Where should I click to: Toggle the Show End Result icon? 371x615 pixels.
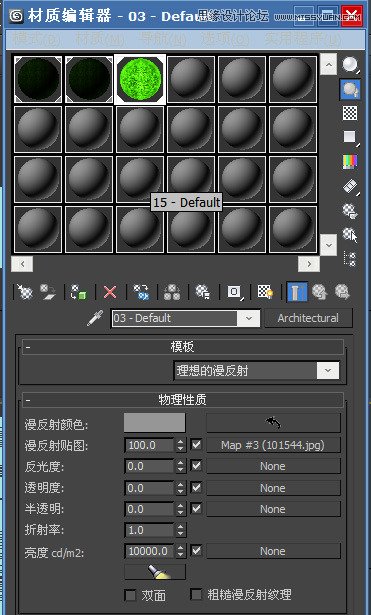coord(297,292)
